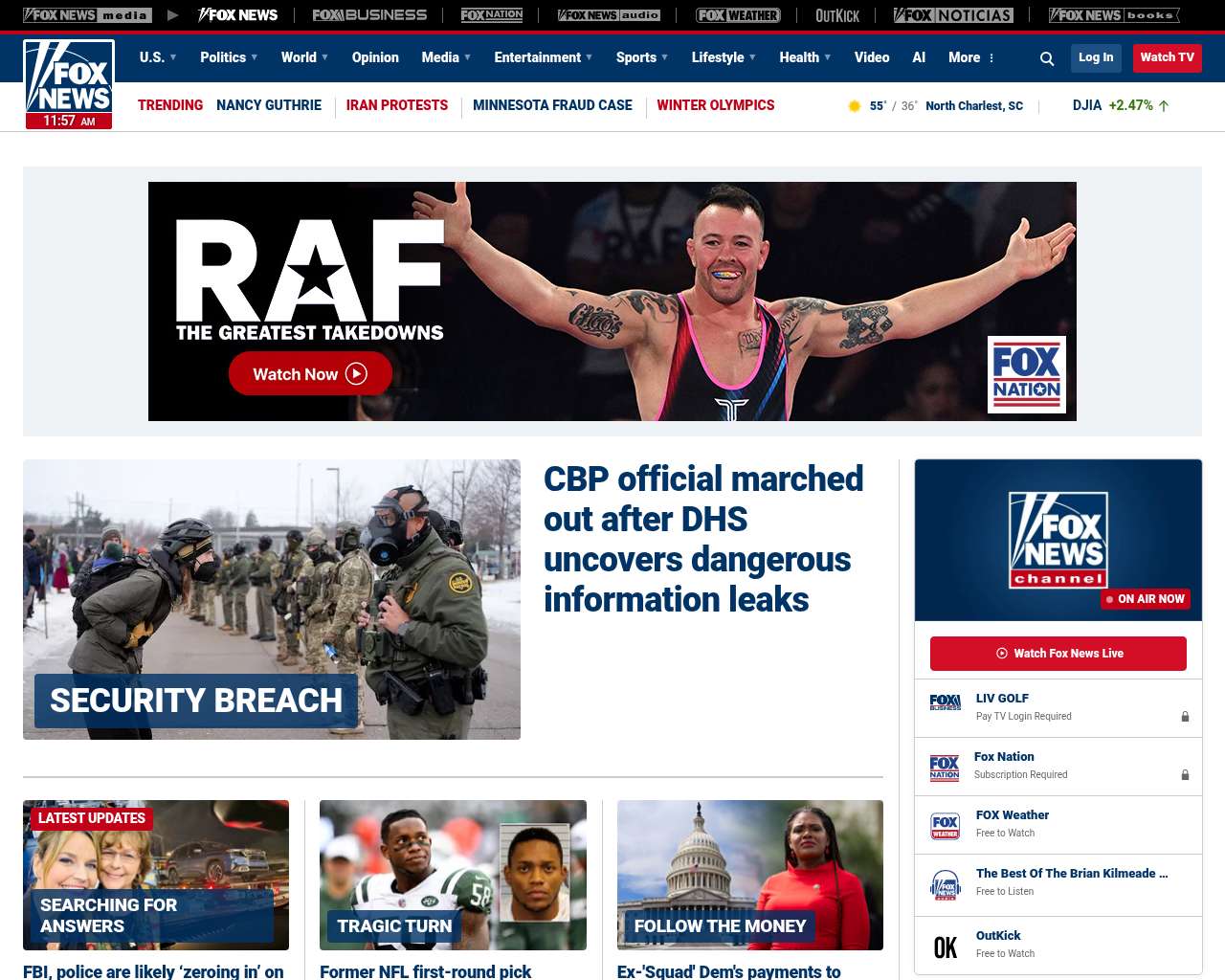Viewport: 1225px width, 980px height.
Task: Click the DJIA +2.47% ticker
Action: [x=1121, y=105]
